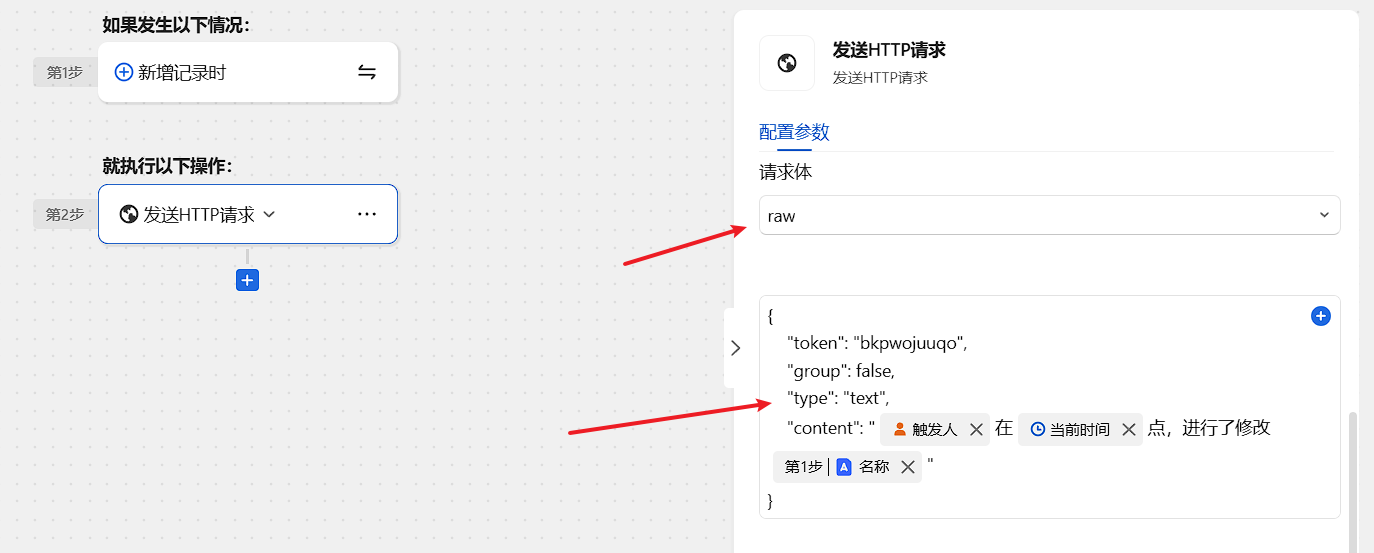Select the 新增记录时 trigger card
The height and width of the screenshot is (553, 1374).
click(x=248, y=72)
